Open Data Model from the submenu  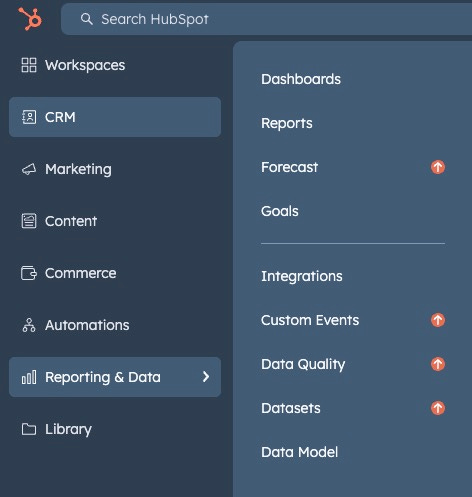(x=299, y=452)
